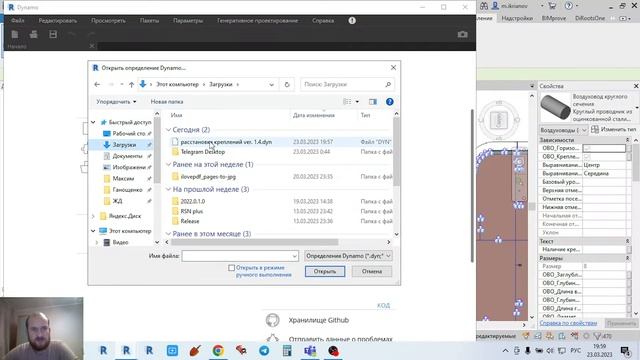The width and height of the screenshot is (640, 360).
Task: Click the Изменить тип button in Свойства
Action: (613, 129)
